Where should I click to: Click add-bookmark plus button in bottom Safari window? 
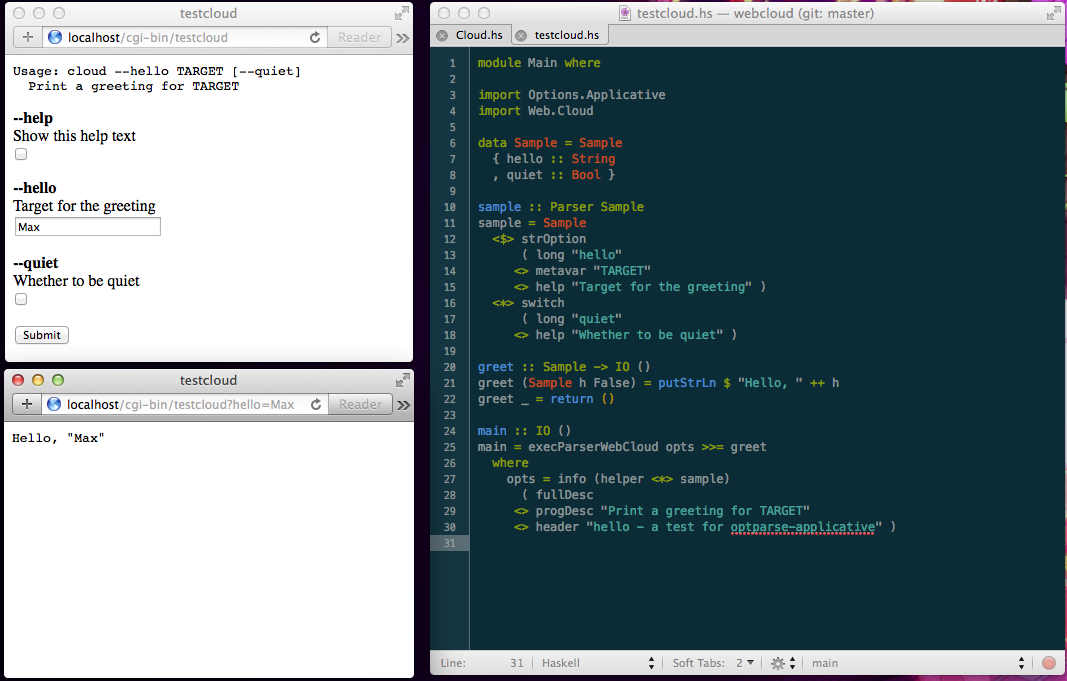click(x=27, y=404)
